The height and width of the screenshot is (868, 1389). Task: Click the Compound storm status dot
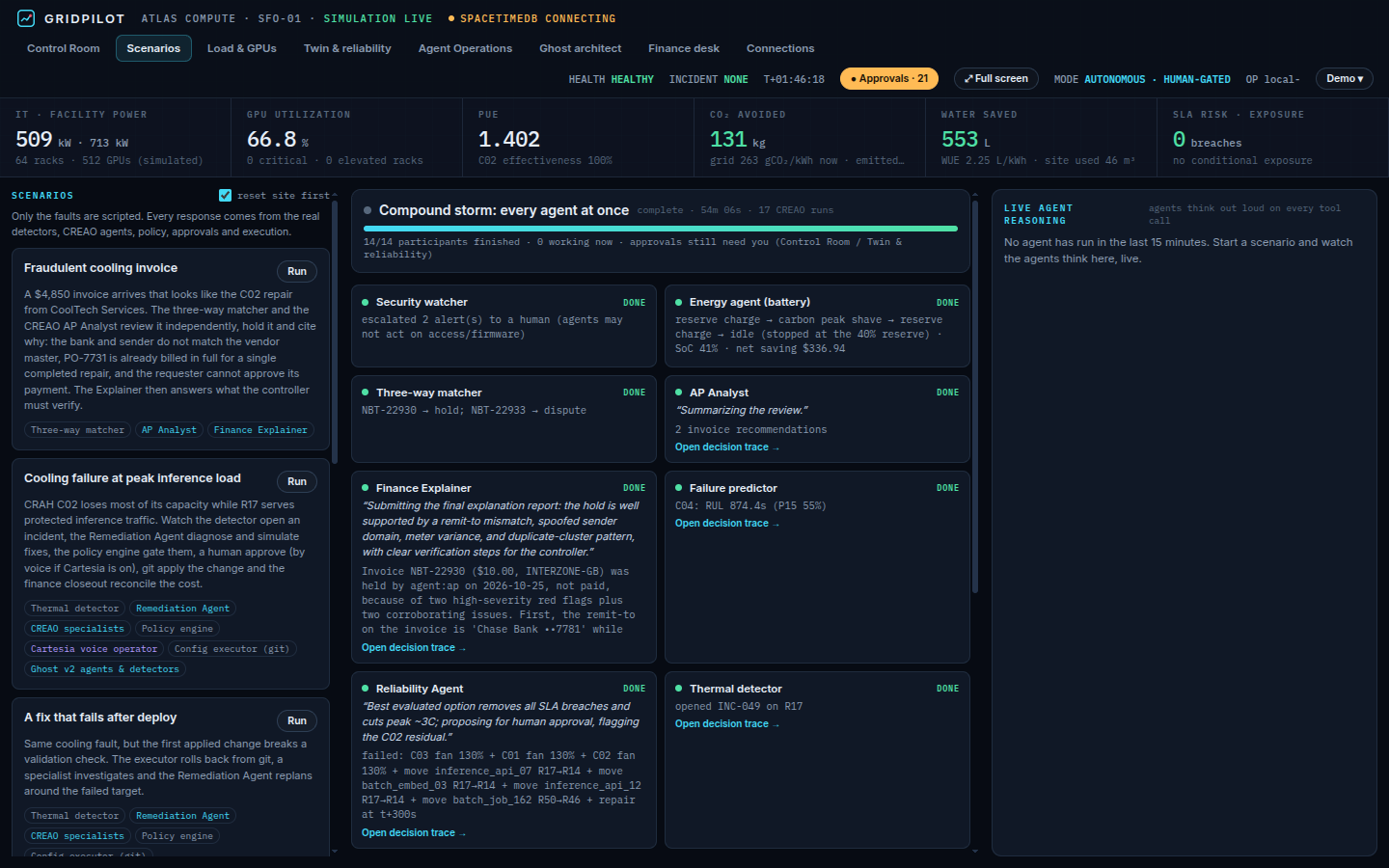[368, 210]
